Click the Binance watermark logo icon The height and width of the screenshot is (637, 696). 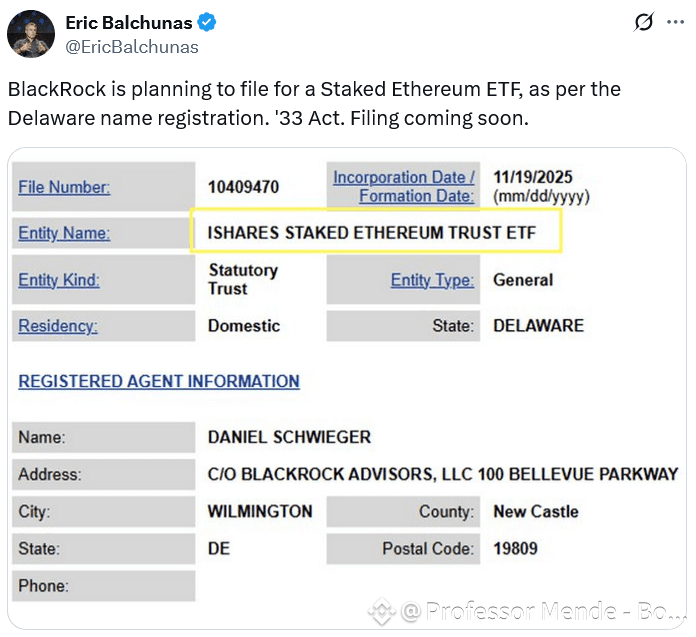click(381, 612)
